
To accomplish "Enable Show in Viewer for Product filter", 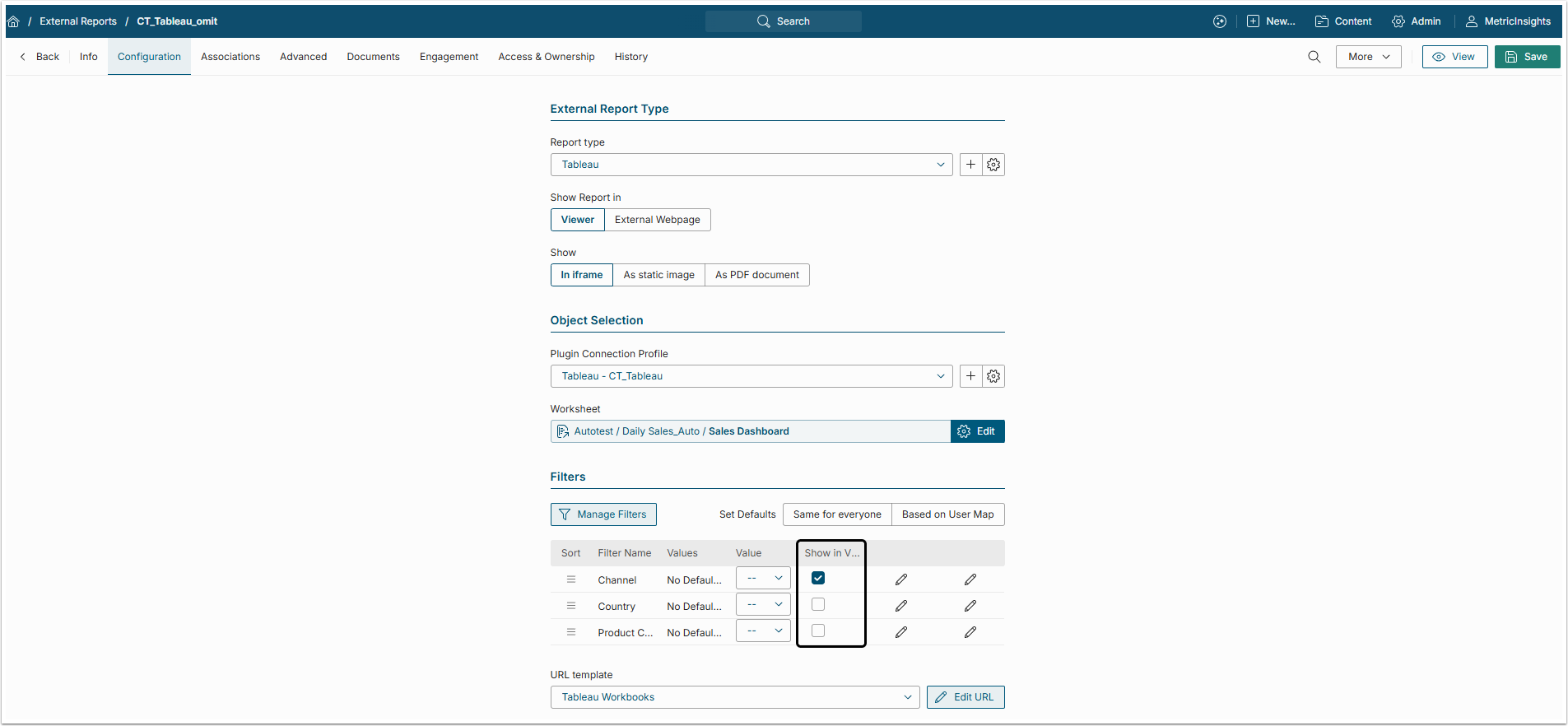I will pyautogui.click(x=818, y=631).
